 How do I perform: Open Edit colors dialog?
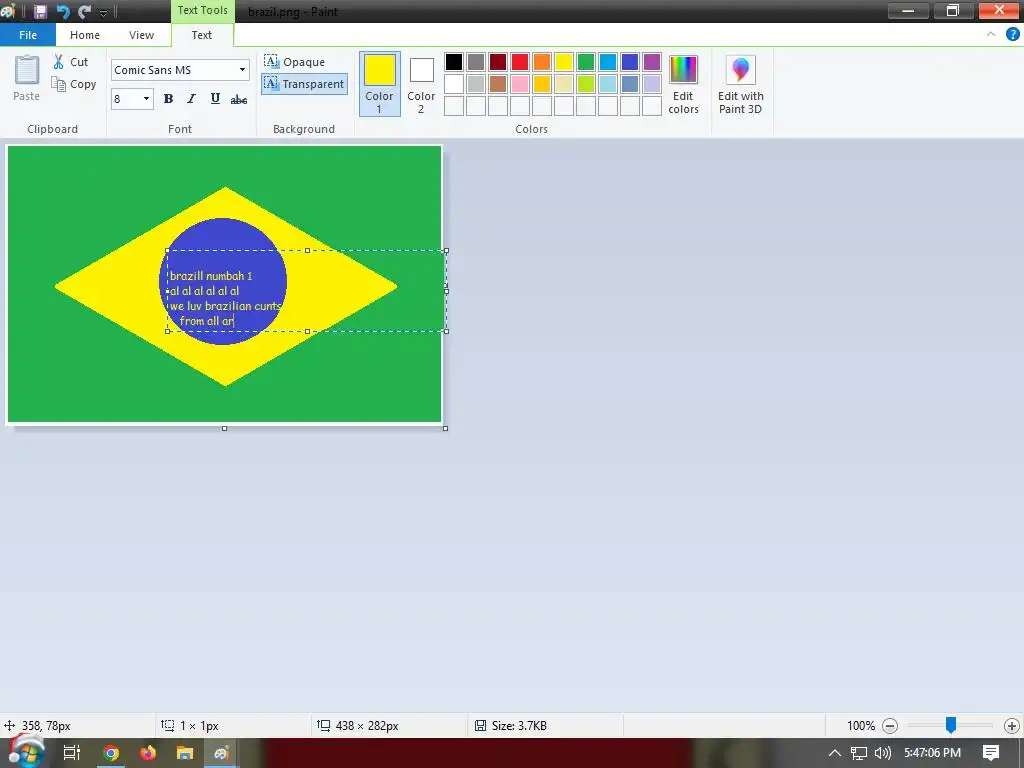(x=683, y=84)
